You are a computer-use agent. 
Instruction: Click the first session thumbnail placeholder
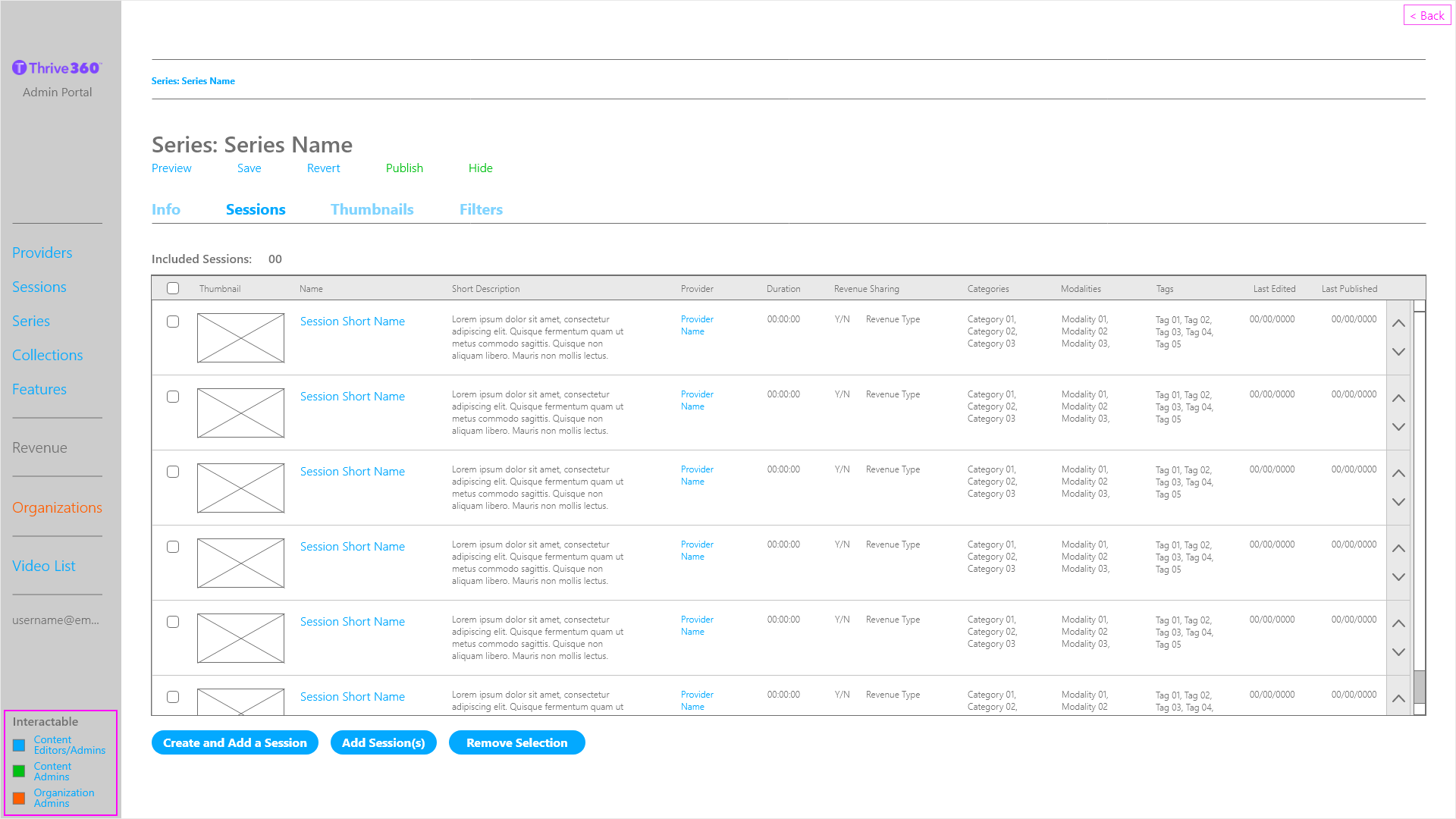(x=240, y=338)
